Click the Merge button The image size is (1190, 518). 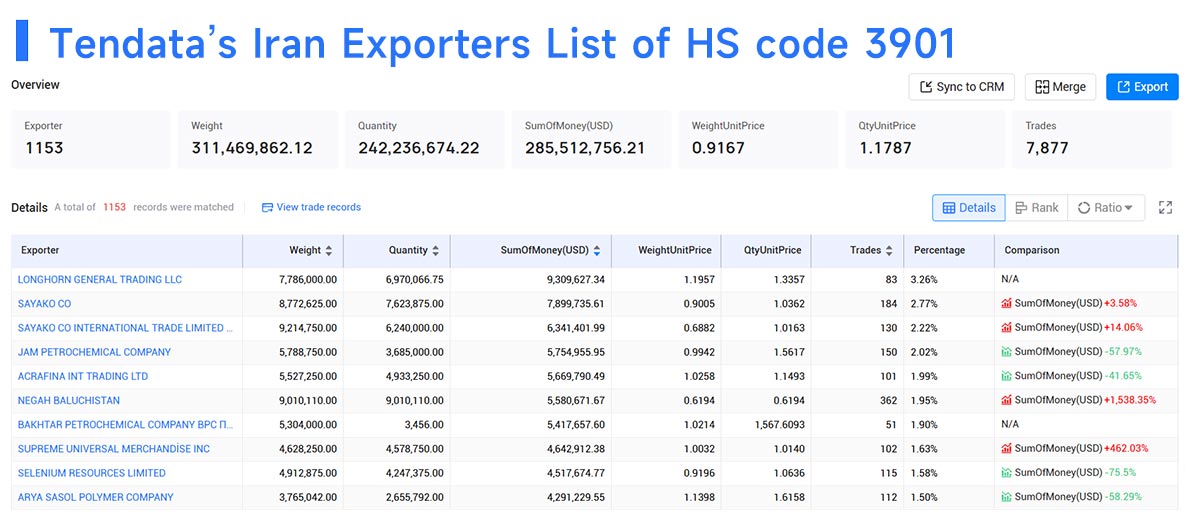click(1060, 86)
